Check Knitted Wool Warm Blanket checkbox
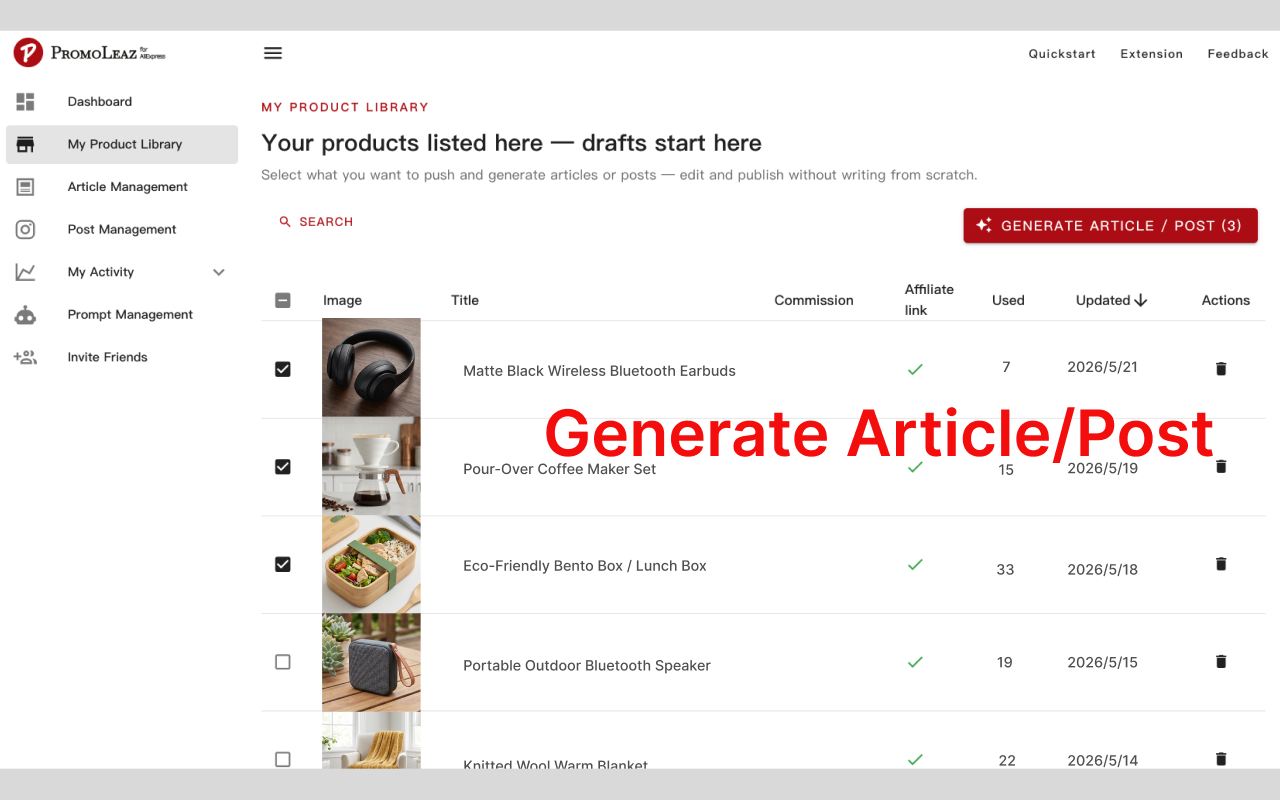The width and height of the screenshot is (1280, 800). [283, 759]
